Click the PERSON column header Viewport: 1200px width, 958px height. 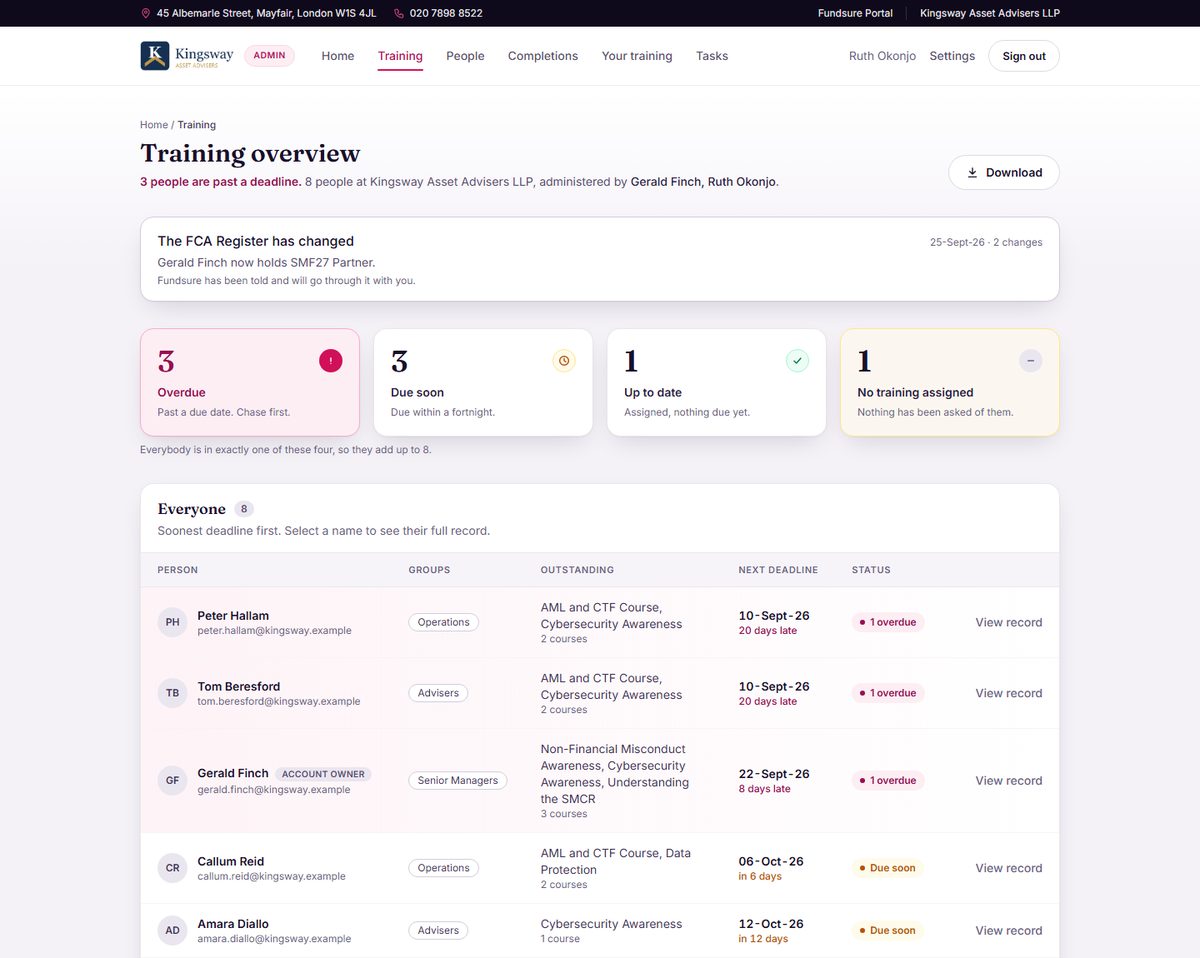click(178, 570)
